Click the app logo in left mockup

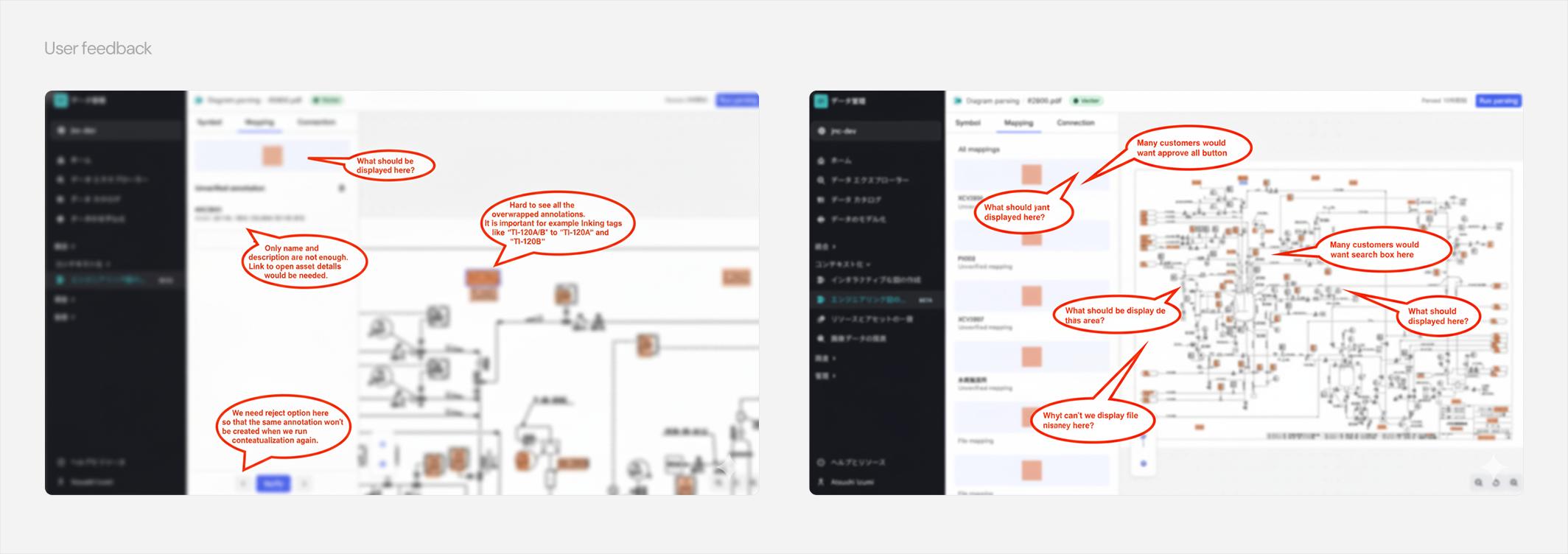[x=60, y=100]
